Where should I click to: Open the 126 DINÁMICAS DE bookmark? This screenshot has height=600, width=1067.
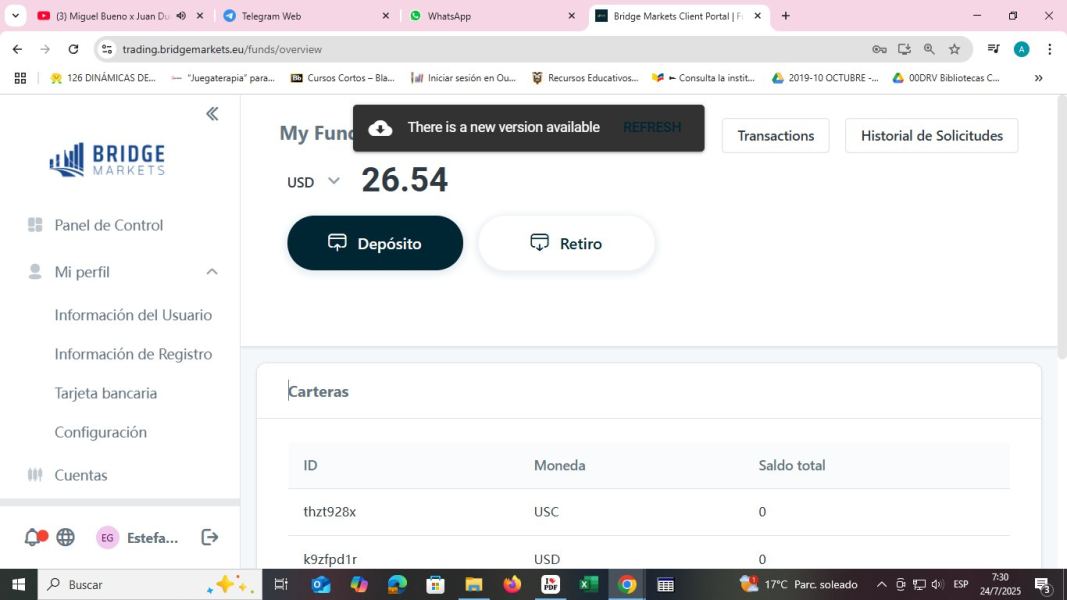coord(103,78)
